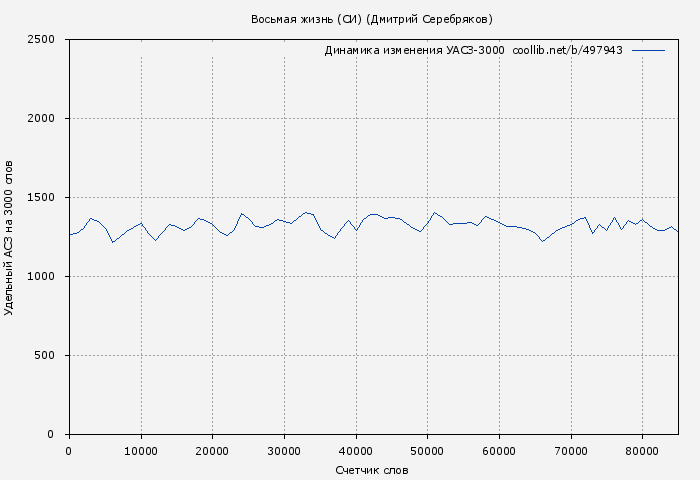The width and height of the screenshot is (700, 480).
Task: Open the coollib.net/b/497943 link in legend
Action: [x=567, y=50]
